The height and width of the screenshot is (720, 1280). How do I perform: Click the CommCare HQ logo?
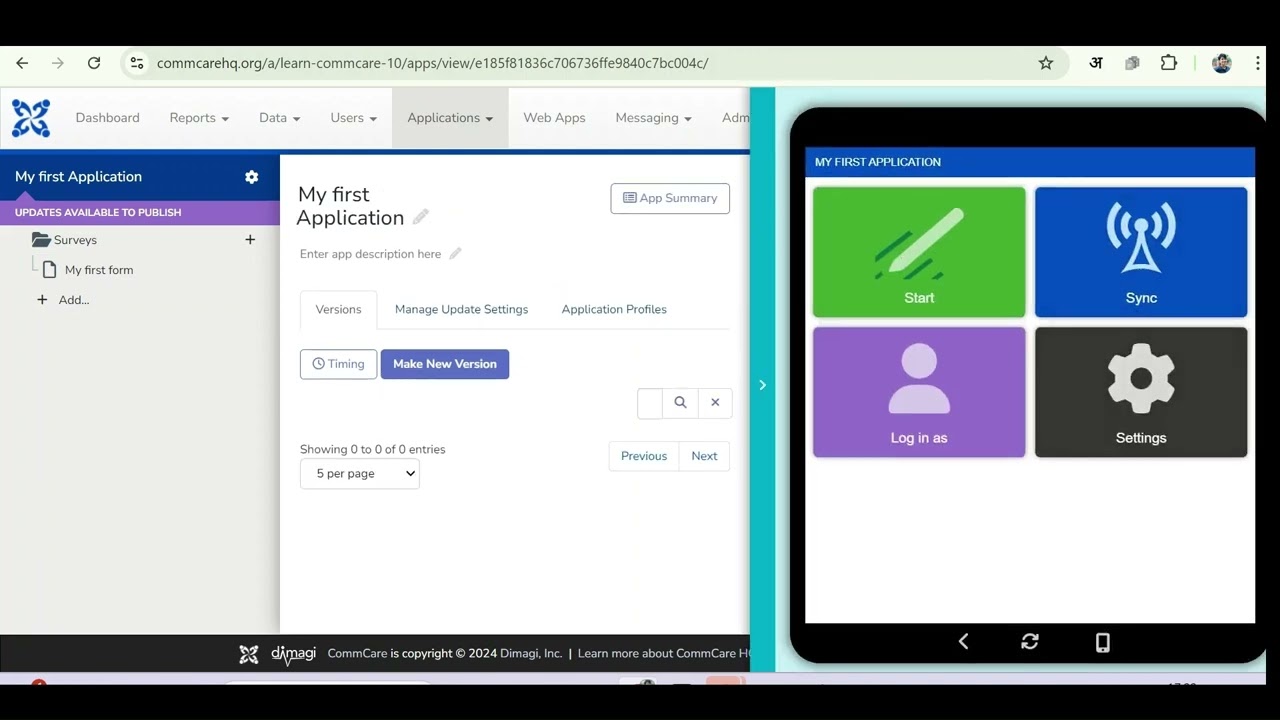pos(31,118)
